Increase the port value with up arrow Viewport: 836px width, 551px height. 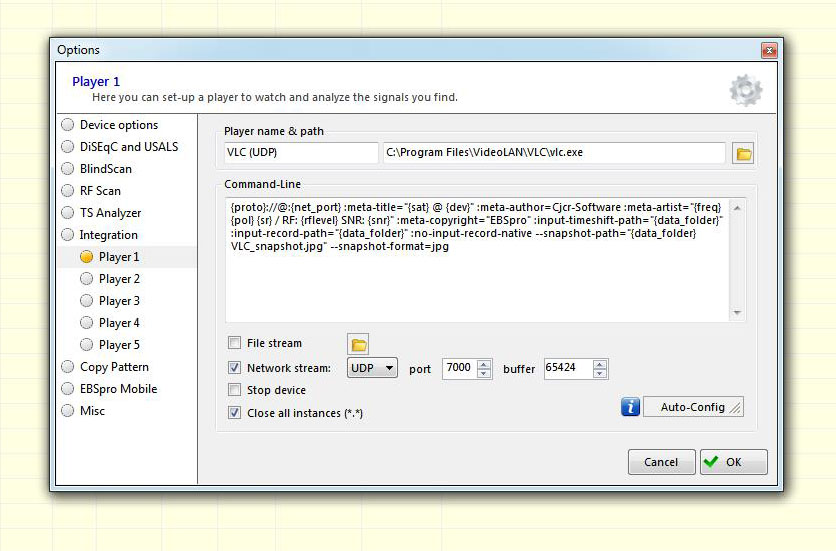[x=484, y=364]
